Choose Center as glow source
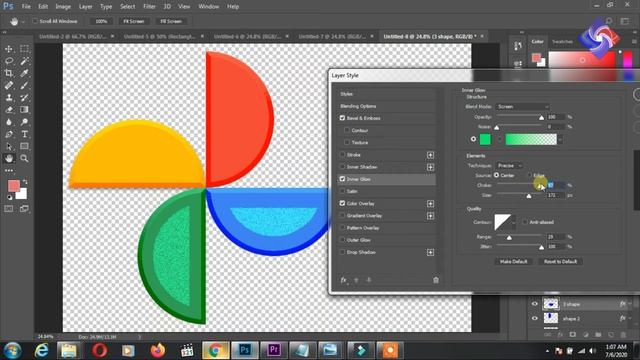The image size is (640, 360). [496, 175]
